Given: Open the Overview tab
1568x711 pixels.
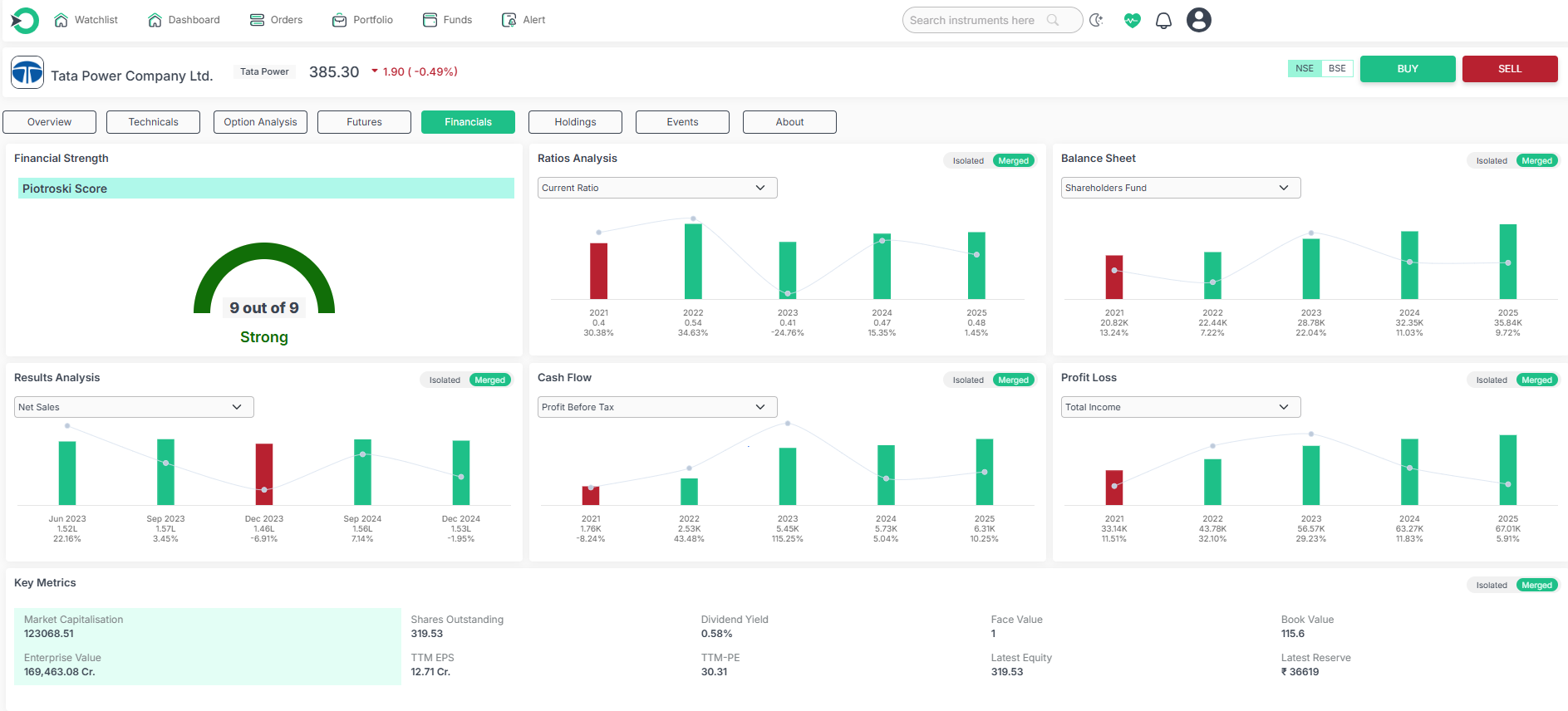Looking at the screenshot, I should (50, 122).
